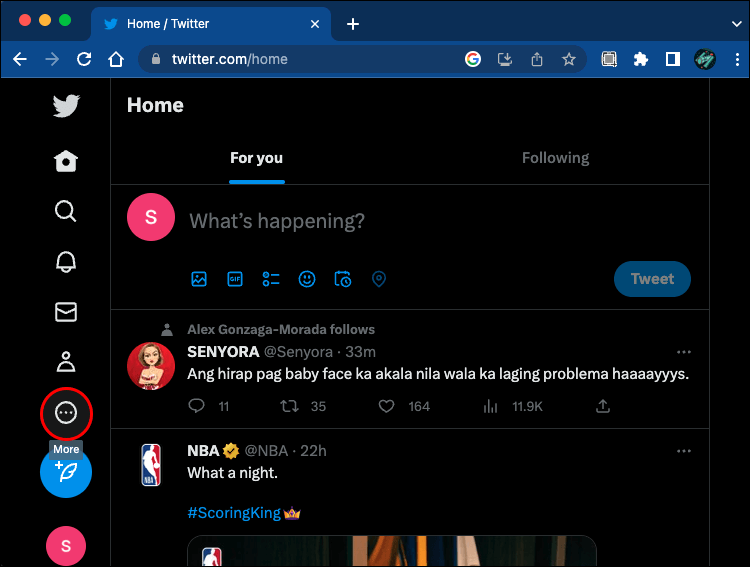Open the account switcher avatar at sidebar bottom

pos(66,546)
